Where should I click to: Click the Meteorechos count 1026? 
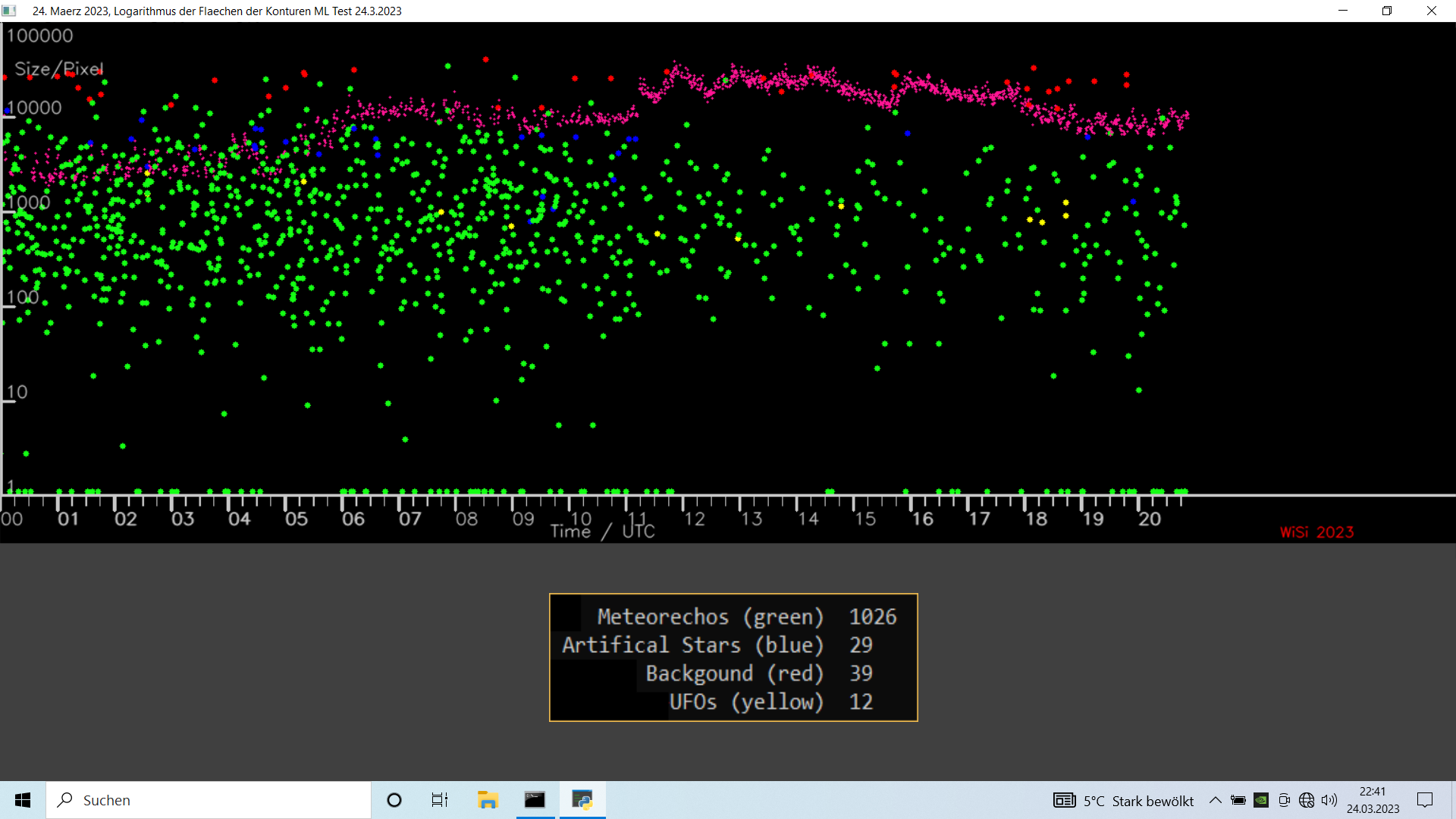coord(873,617)
